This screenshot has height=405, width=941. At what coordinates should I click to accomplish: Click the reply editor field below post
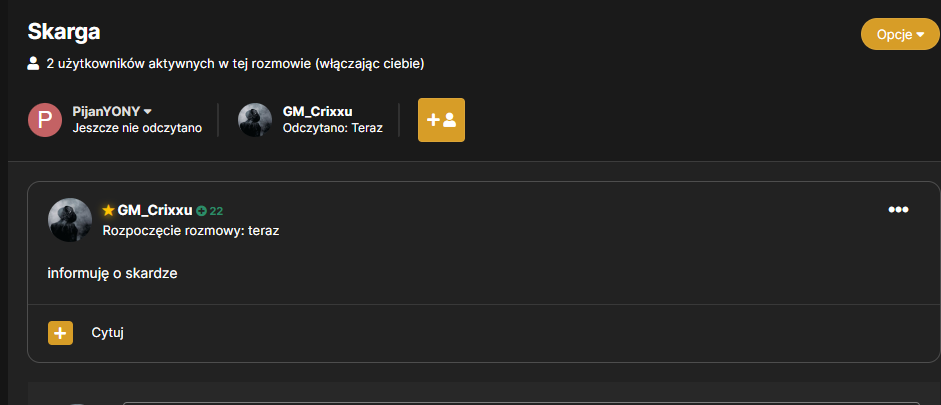tap(521, 403)
